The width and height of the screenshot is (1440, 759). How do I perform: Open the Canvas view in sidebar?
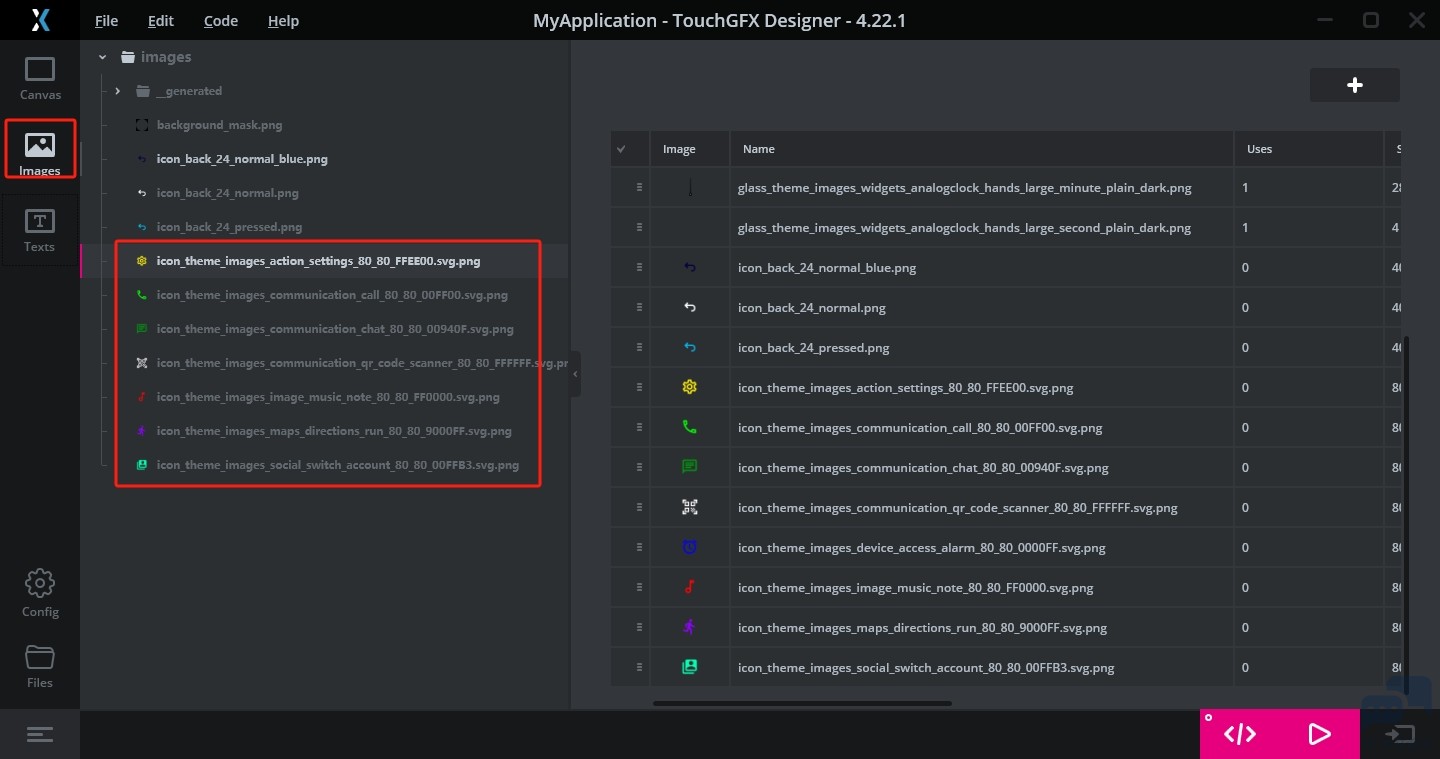point(40,79)
